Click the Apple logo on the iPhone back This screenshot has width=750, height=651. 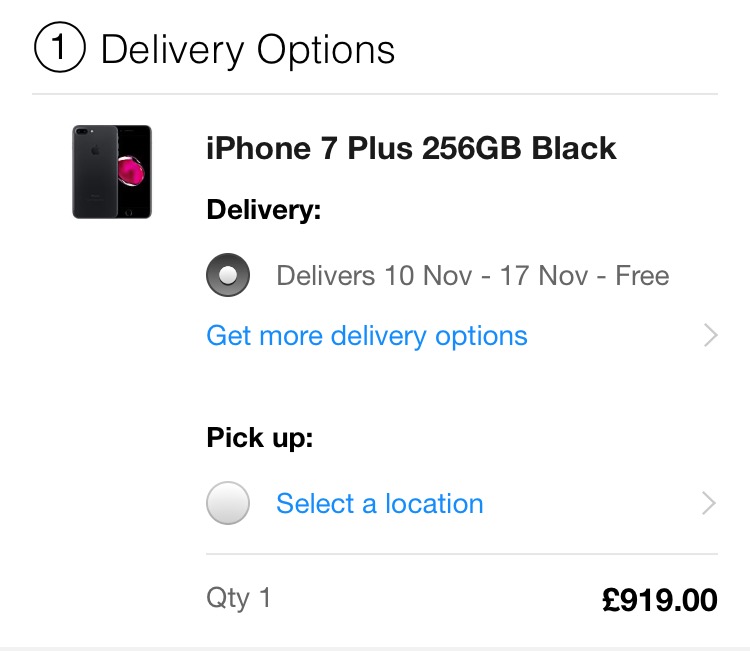[95, 151]
